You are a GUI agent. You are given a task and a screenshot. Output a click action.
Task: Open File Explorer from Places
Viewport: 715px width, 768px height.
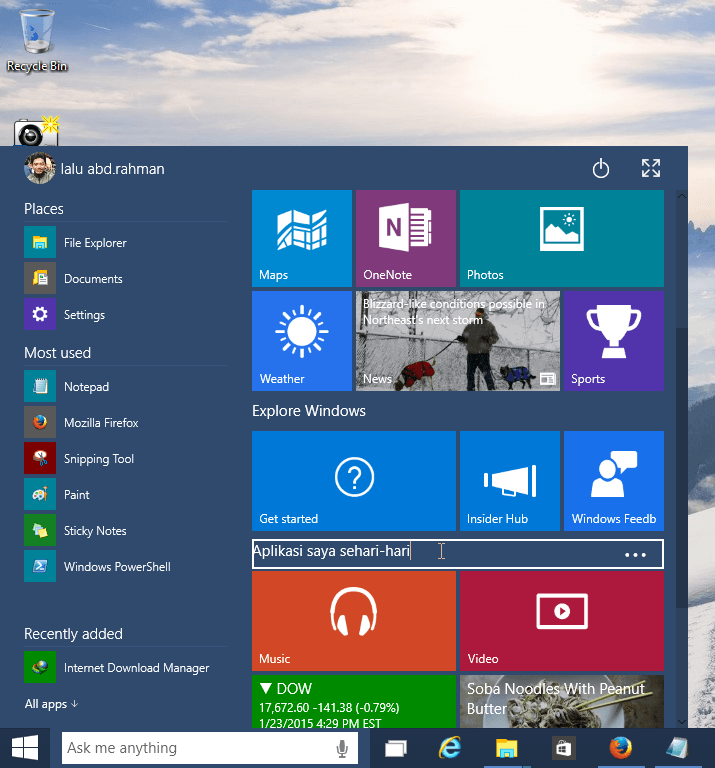[125, 242]
